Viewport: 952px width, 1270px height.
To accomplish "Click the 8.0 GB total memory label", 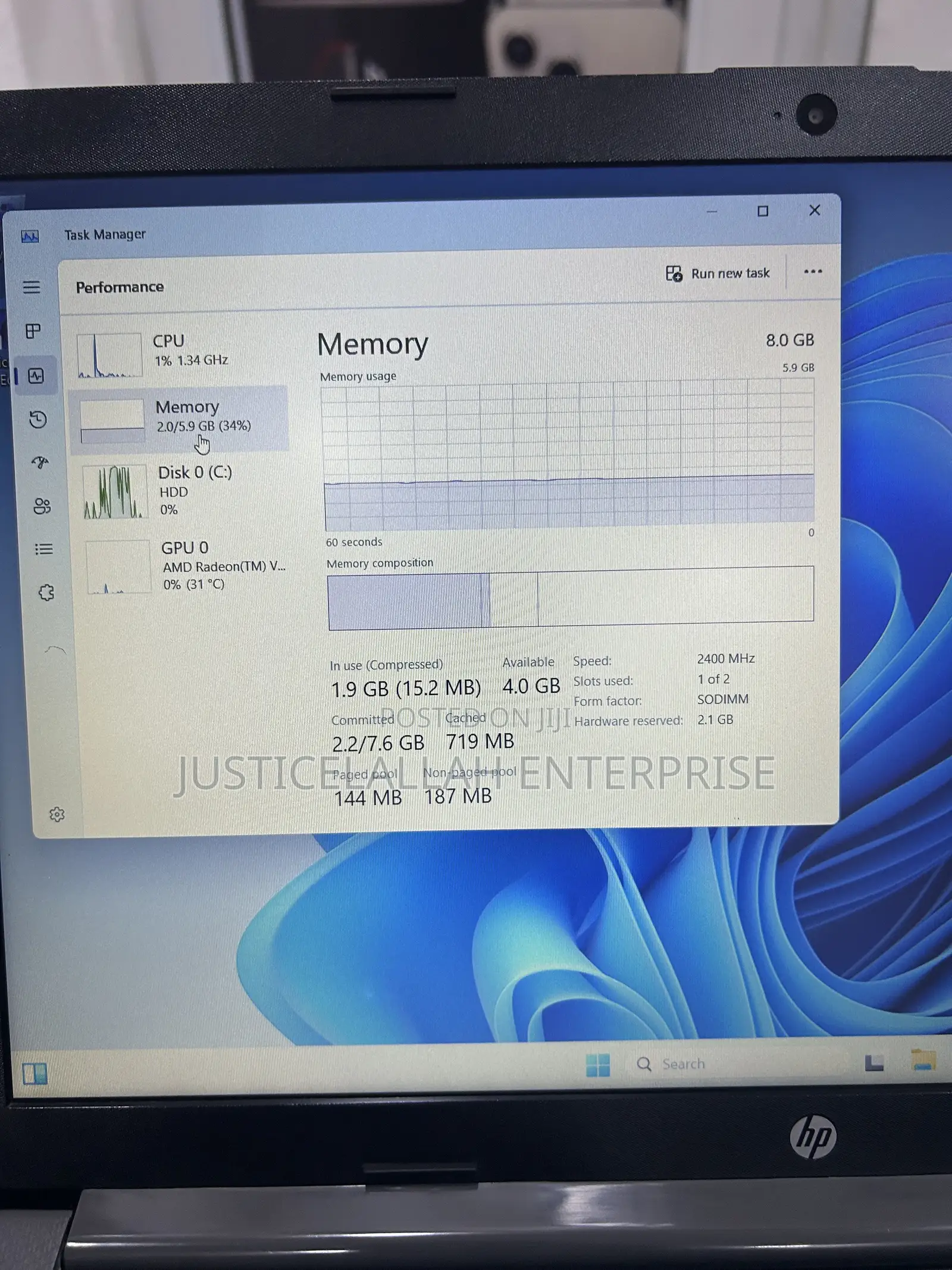I will 790,340.
